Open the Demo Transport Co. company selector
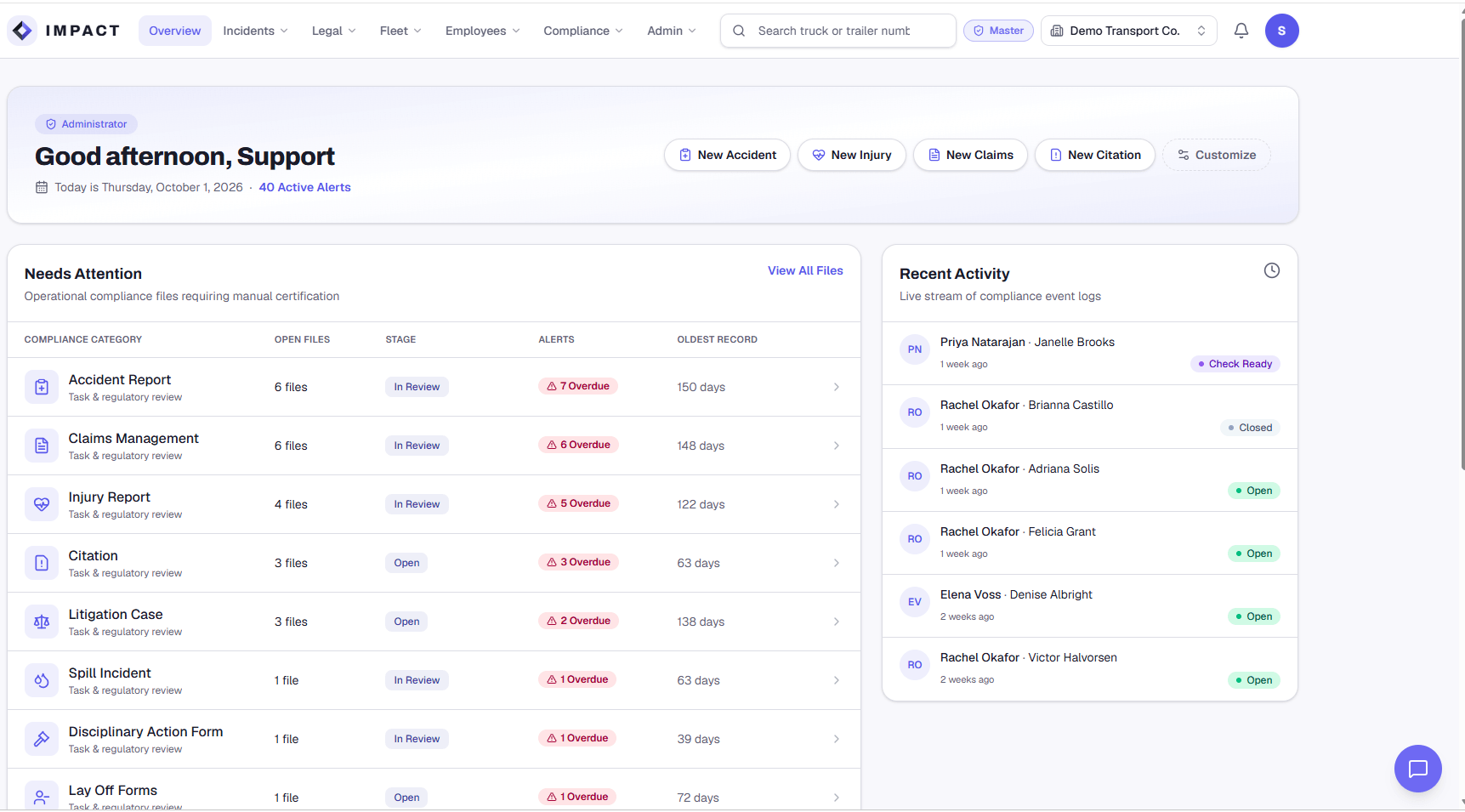Viewport: 1465px width, 812px height. click(1128, 31)
